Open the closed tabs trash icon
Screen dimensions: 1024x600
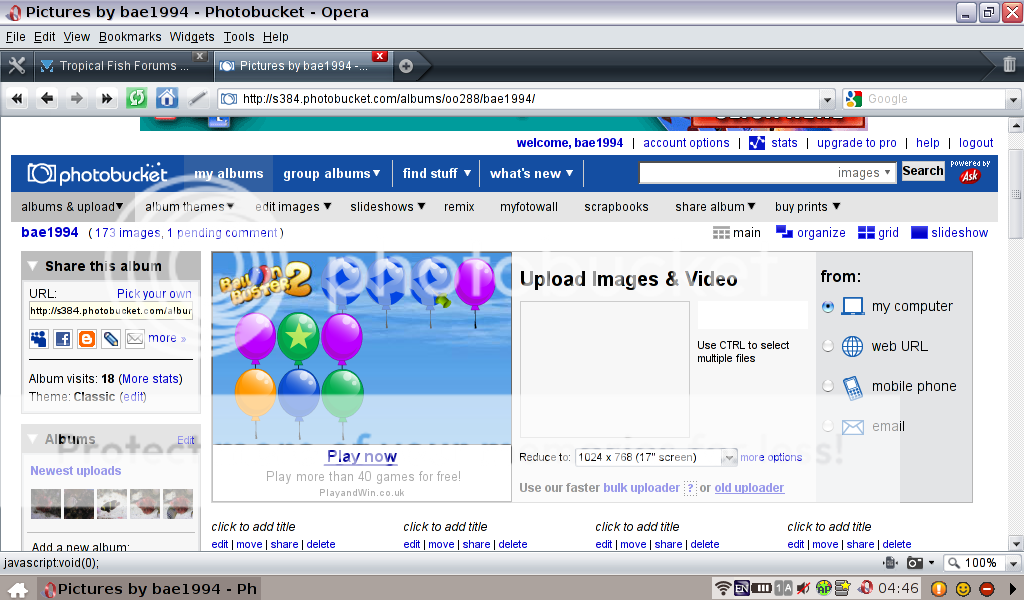click(1009, 64)
